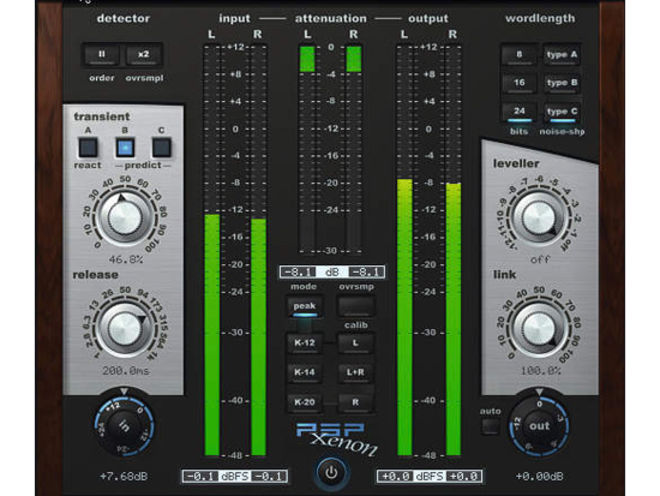
Task: Click the -8.1 dB attenuation readout
Action: (332, 272)
